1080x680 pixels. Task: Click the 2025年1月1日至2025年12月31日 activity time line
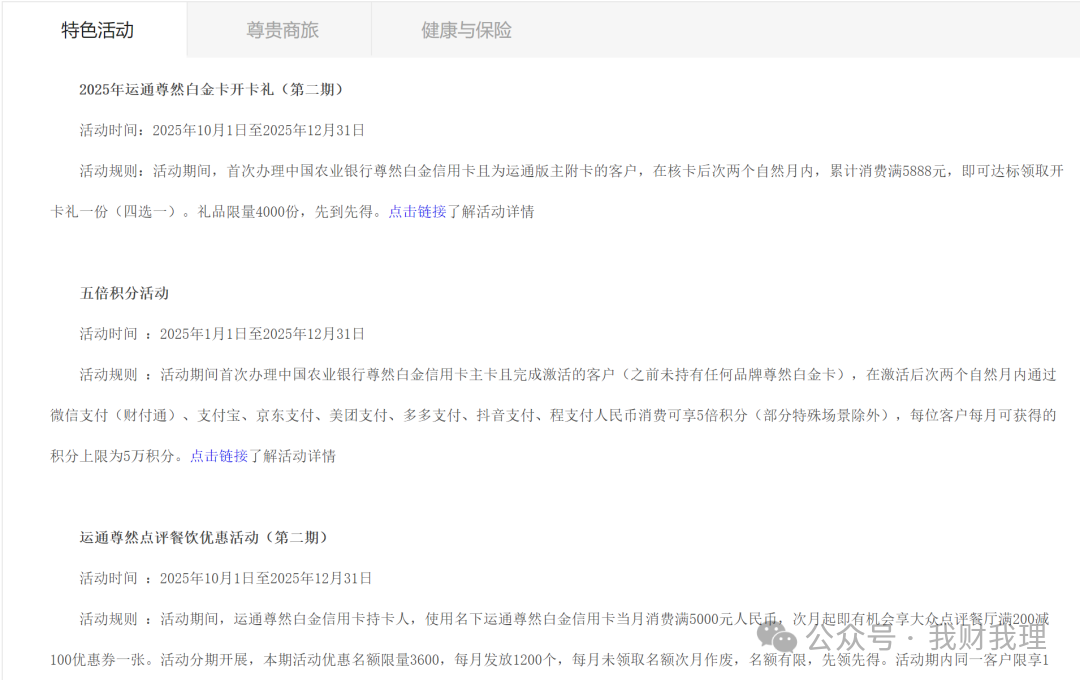(x=222, y=333)
